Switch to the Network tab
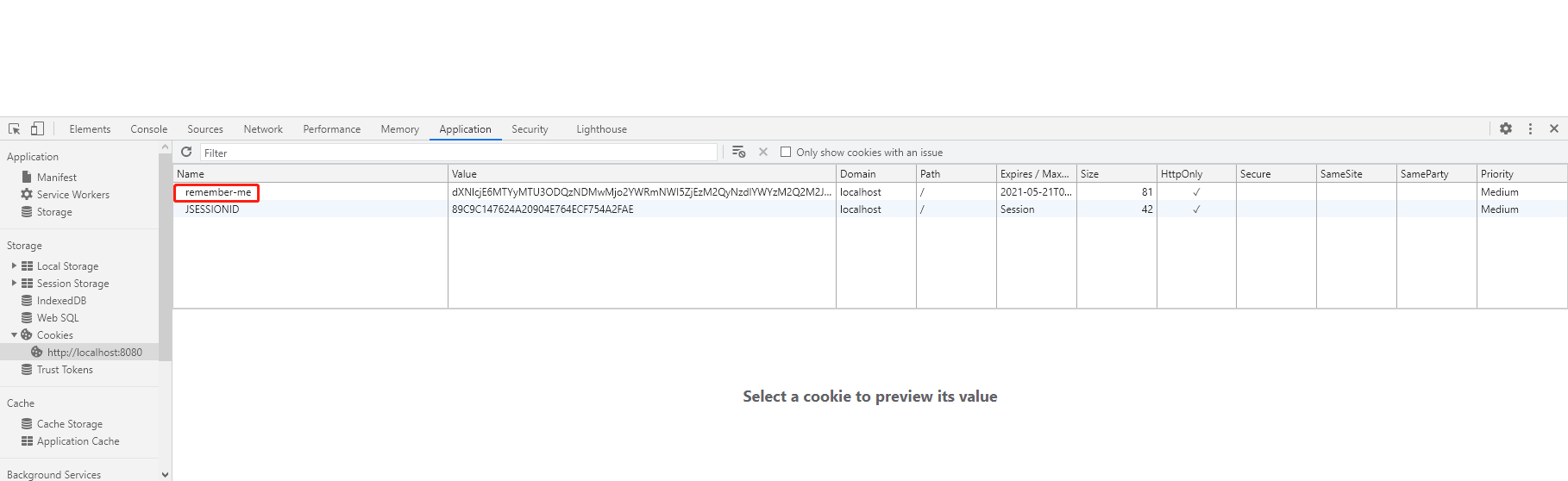Screen dimensions: 1568x481 pyautogui.click(x=263, y=128)
